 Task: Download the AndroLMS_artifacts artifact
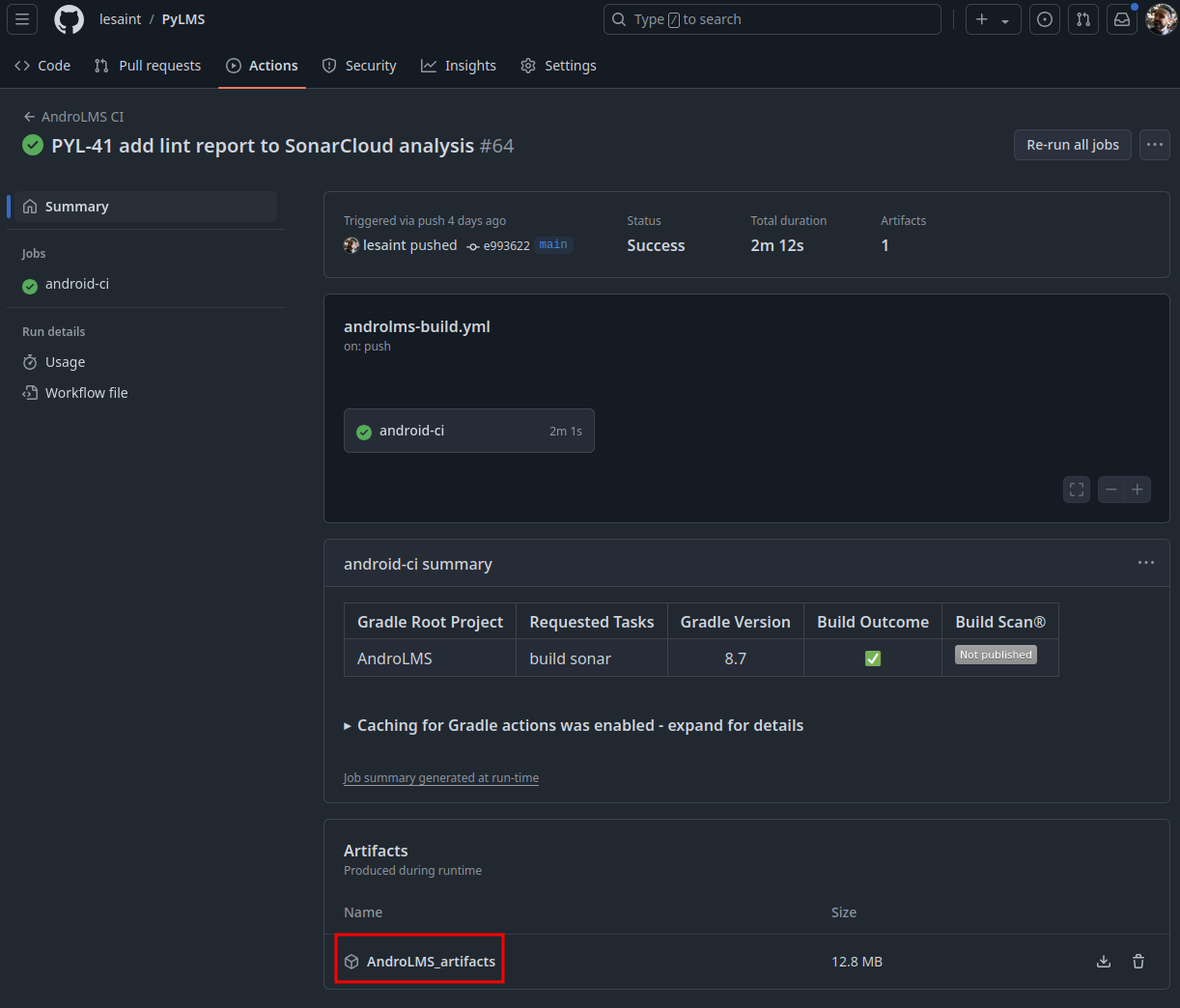tap(1104, 962)
